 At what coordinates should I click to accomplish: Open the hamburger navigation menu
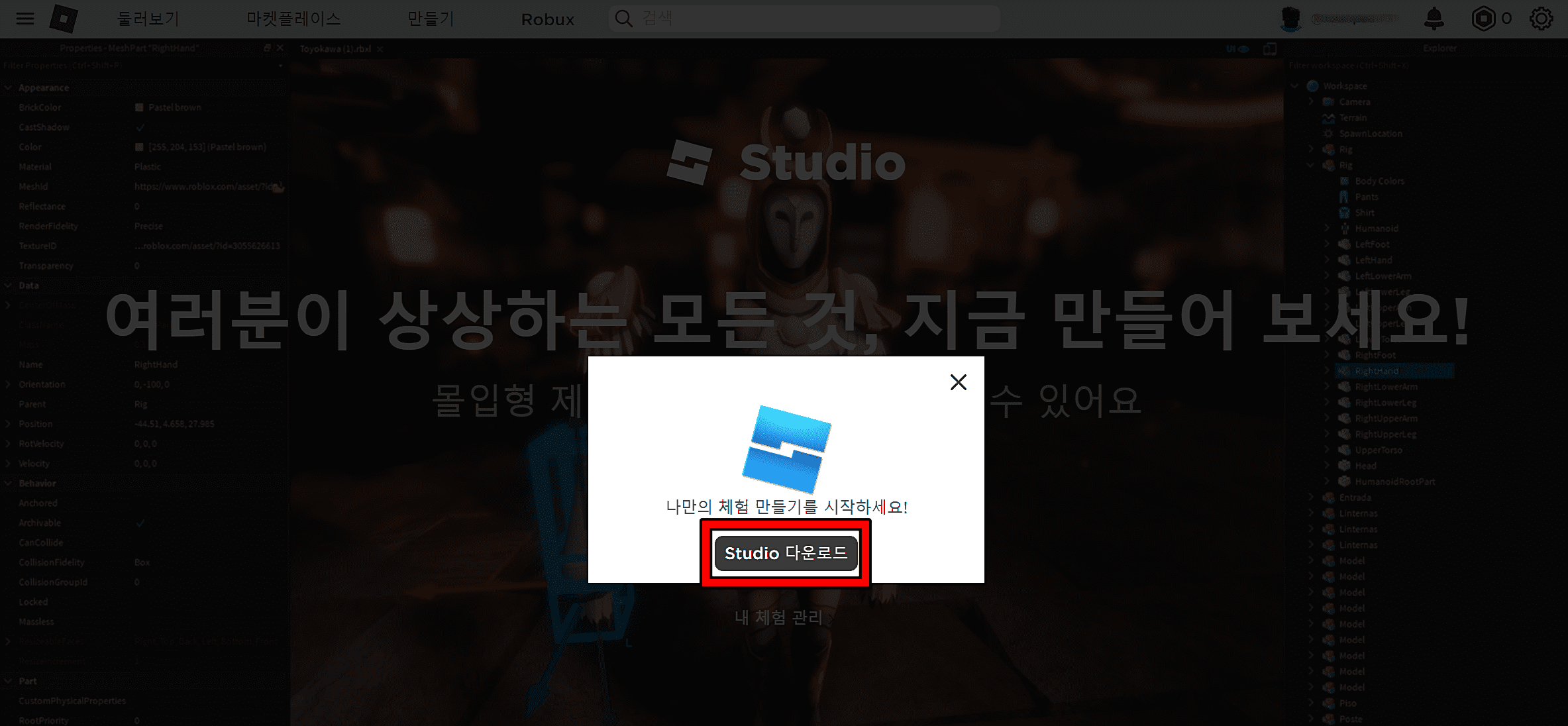(x=25, y=19)
